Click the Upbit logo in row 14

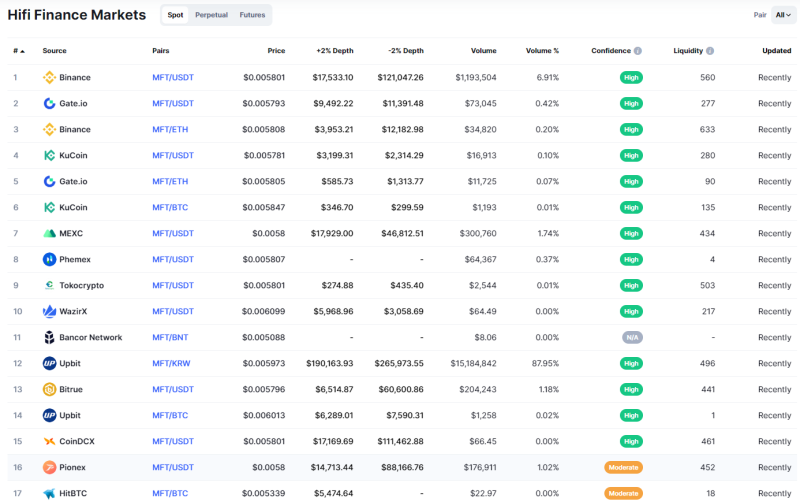click(x=49, y=415)
